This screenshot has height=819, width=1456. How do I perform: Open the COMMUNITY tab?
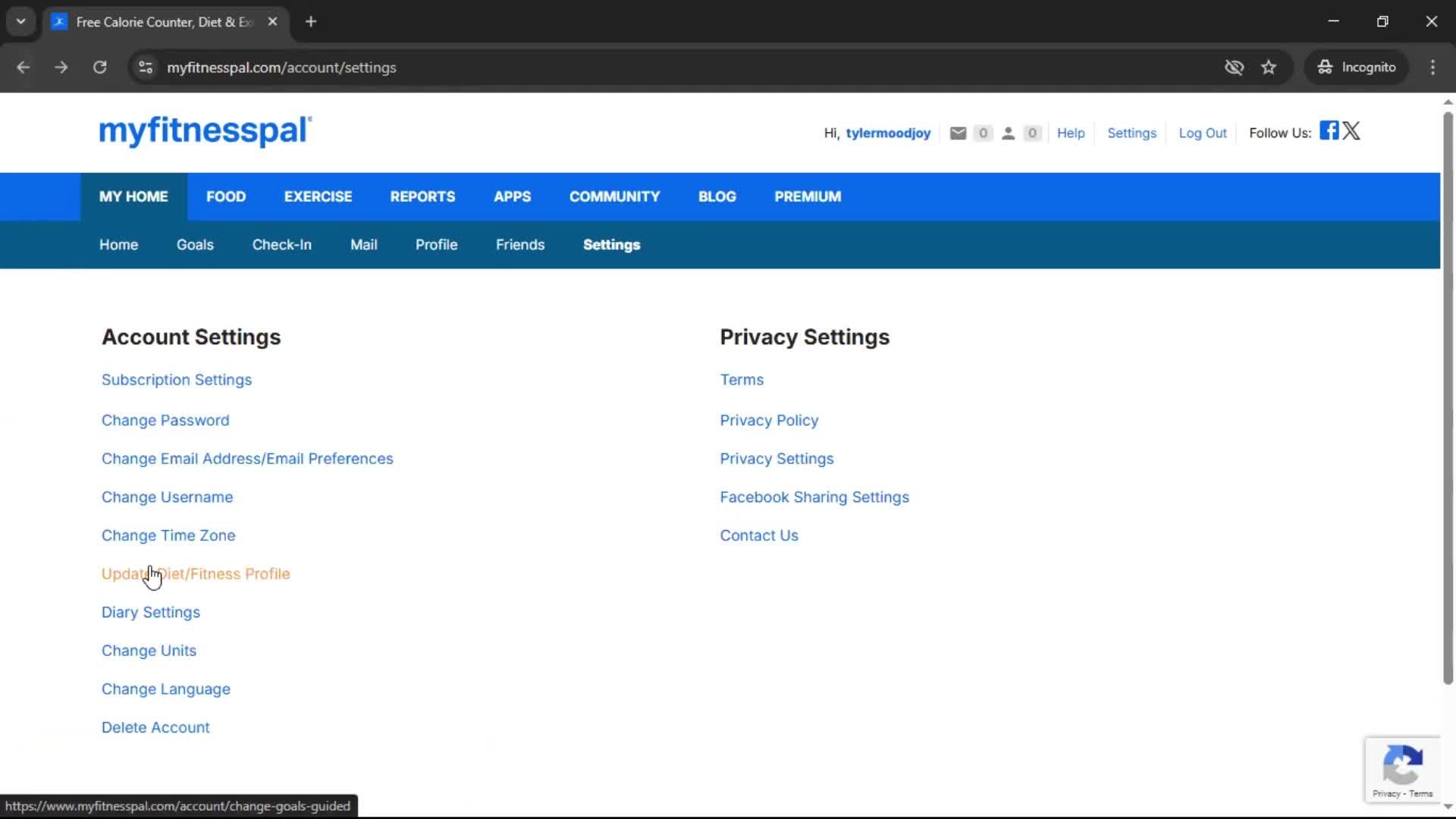pos(615,196)
